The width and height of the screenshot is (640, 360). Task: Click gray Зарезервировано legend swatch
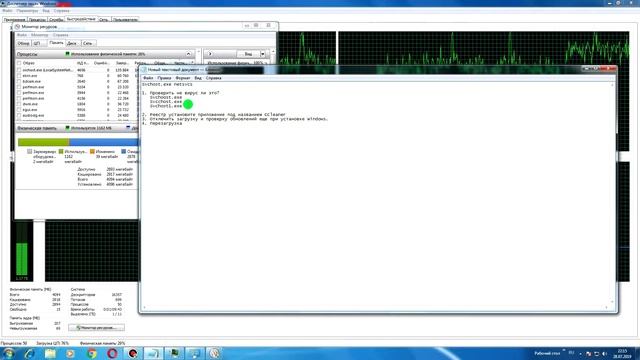point(29,151)
